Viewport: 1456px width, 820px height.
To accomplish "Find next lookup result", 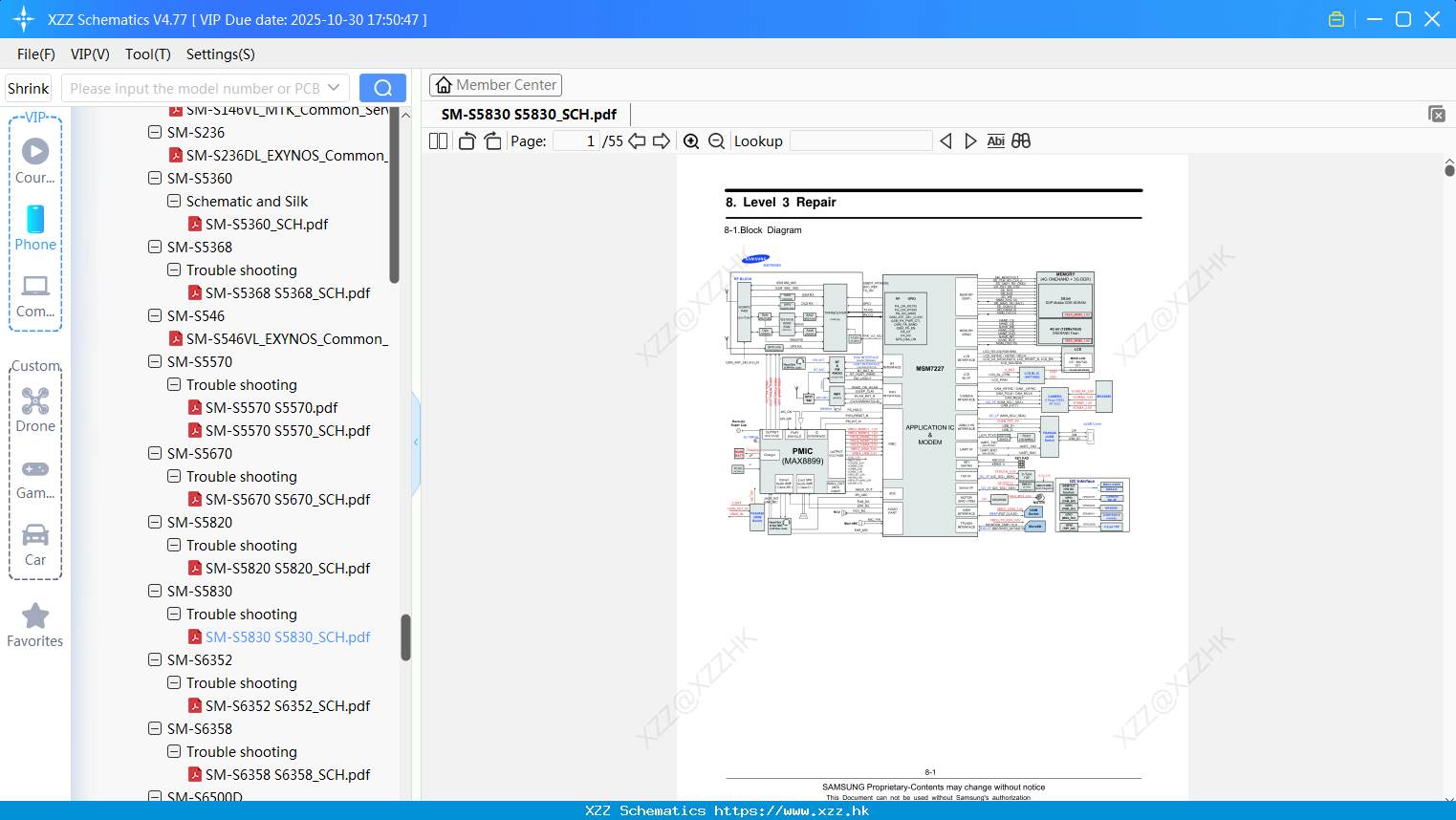I will coord(970,140).
